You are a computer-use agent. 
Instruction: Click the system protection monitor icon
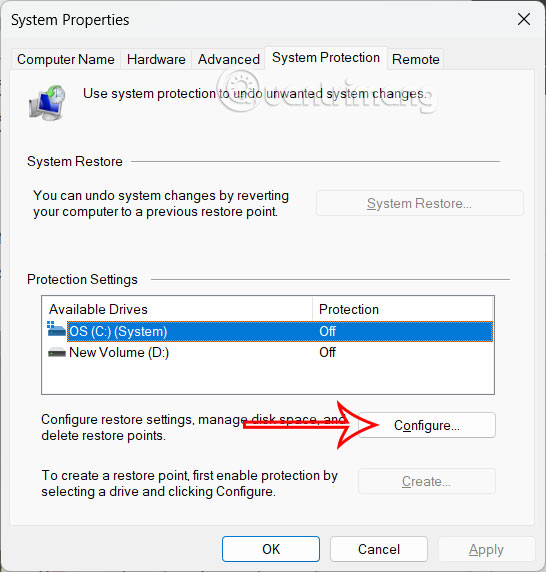tap(47, 103)
